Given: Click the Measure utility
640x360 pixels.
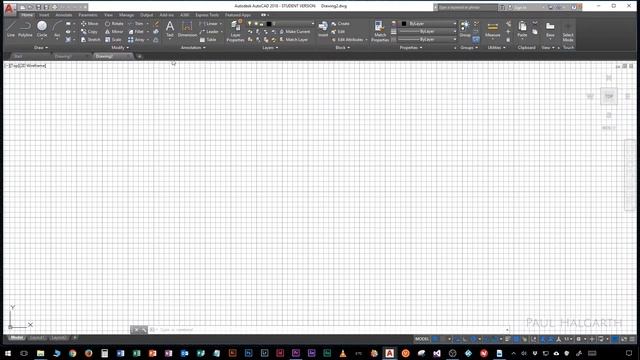Looking at the screenshot, I should 493,29.
